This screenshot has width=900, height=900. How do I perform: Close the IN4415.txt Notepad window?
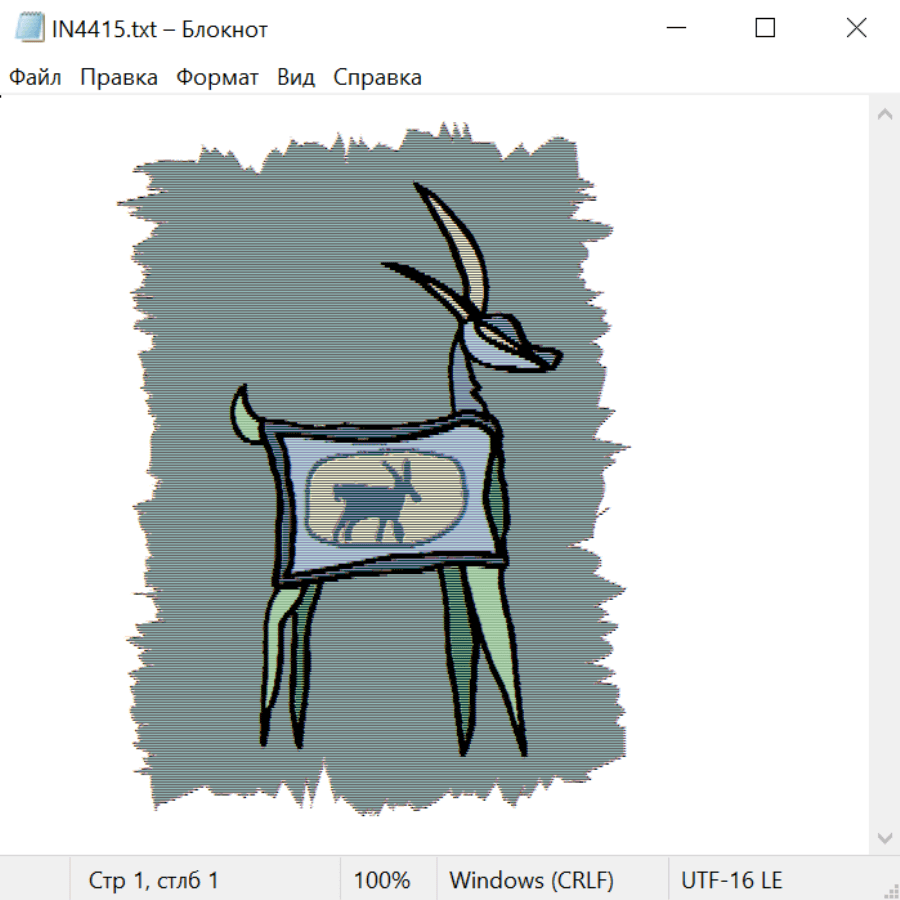click(856, 28)
